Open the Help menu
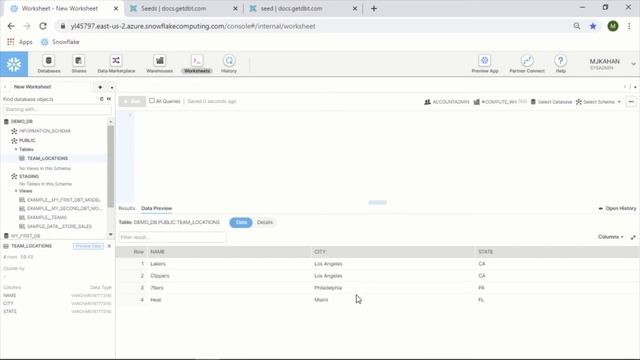The width and height of the screenshot is (640, 360). (x=560, y=64)
